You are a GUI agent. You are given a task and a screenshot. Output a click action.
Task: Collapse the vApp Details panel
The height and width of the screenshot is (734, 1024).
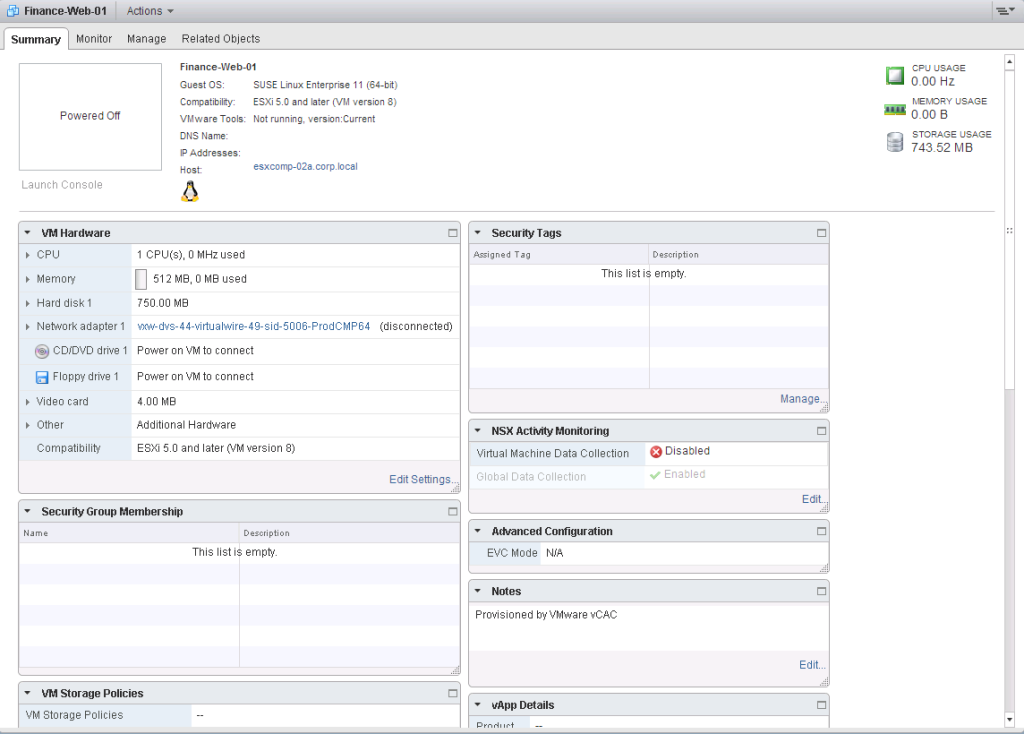click(x=477, y=705)
